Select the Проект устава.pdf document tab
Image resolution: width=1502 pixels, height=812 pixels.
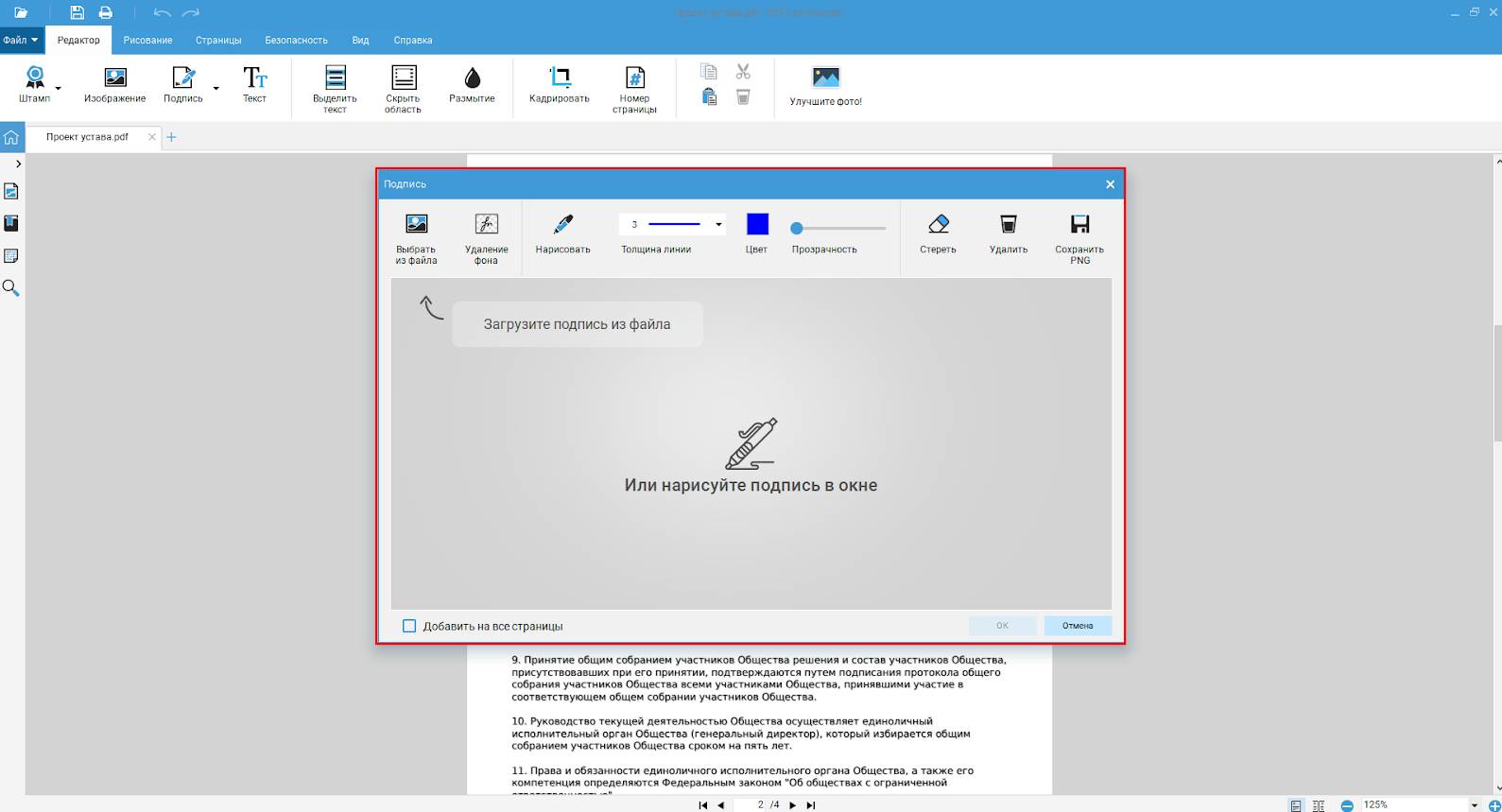coord(88,137)
